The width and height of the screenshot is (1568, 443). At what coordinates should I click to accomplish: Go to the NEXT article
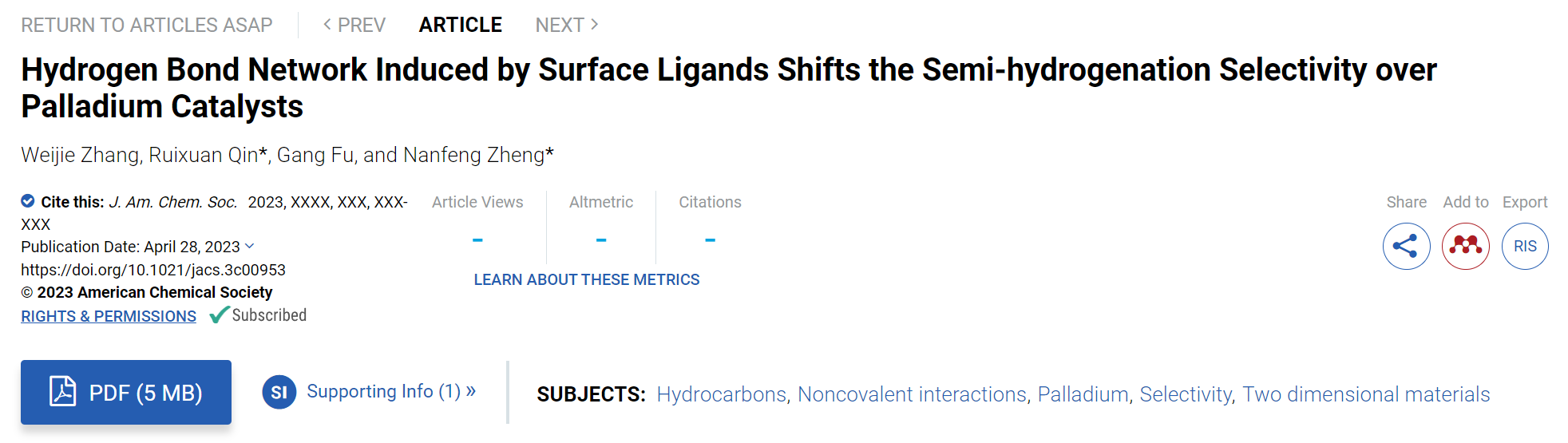[567, 25]
